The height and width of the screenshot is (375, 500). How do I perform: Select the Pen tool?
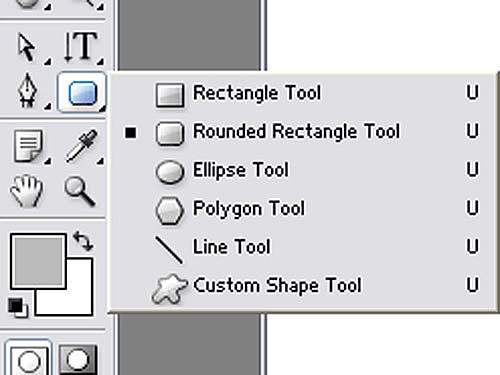click(28, 91)
